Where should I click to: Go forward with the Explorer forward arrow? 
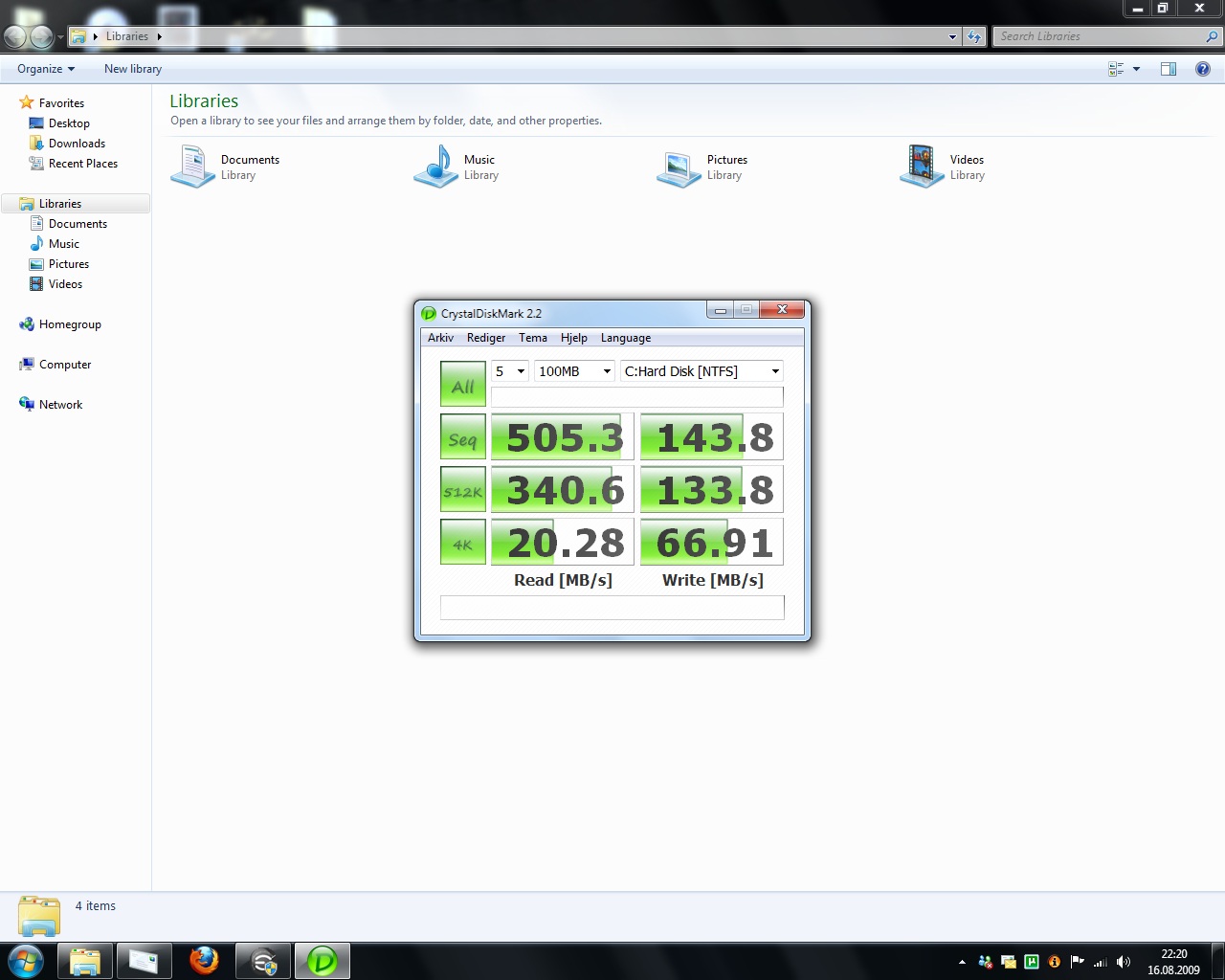(x=41, y=36)
